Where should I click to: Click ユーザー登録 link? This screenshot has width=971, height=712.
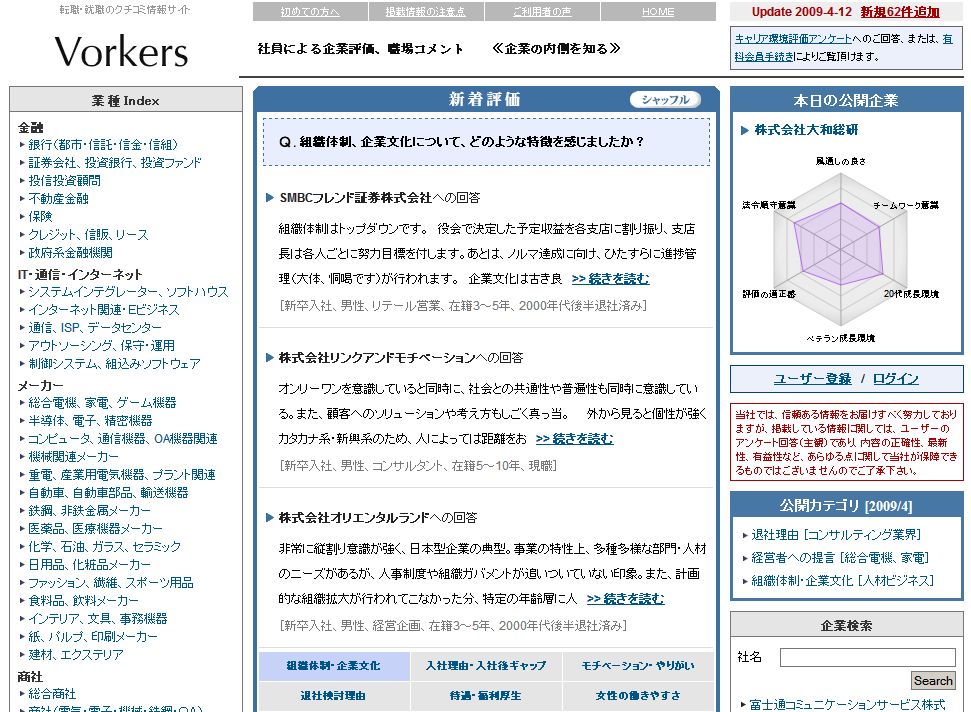pyautogui.click(x=812, y=379)
